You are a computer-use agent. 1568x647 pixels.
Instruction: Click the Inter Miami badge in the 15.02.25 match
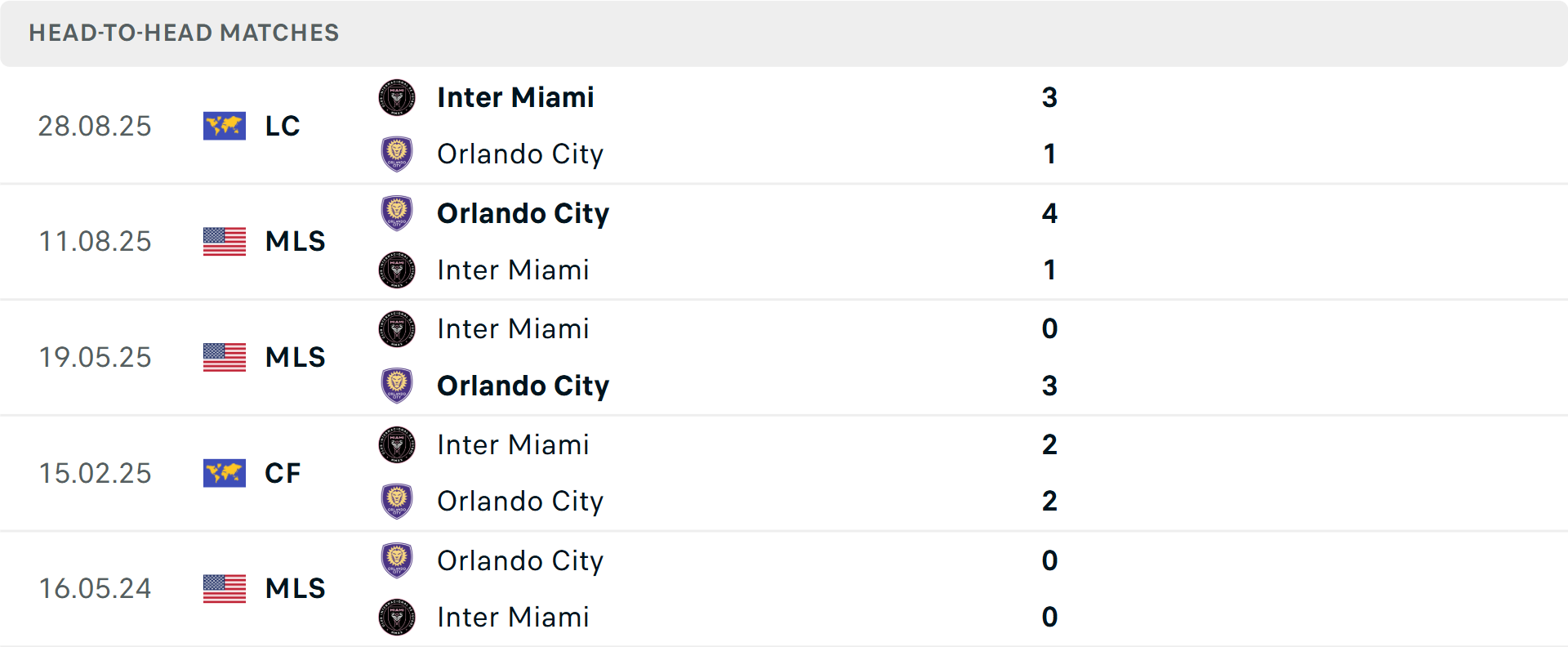coord(397,444)
